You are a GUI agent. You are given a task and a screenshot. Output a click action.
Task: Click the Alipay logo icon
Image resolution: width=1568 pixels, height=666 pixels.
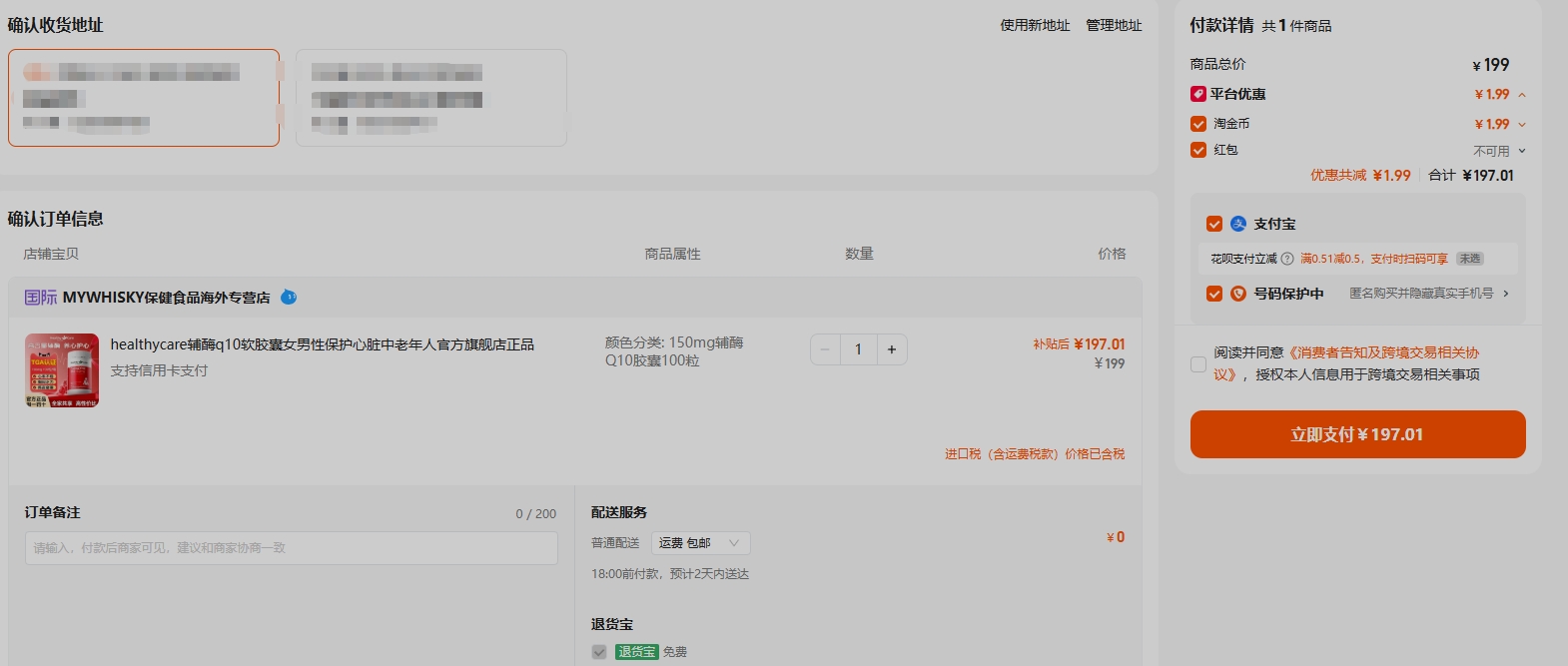pos(1238,224)
